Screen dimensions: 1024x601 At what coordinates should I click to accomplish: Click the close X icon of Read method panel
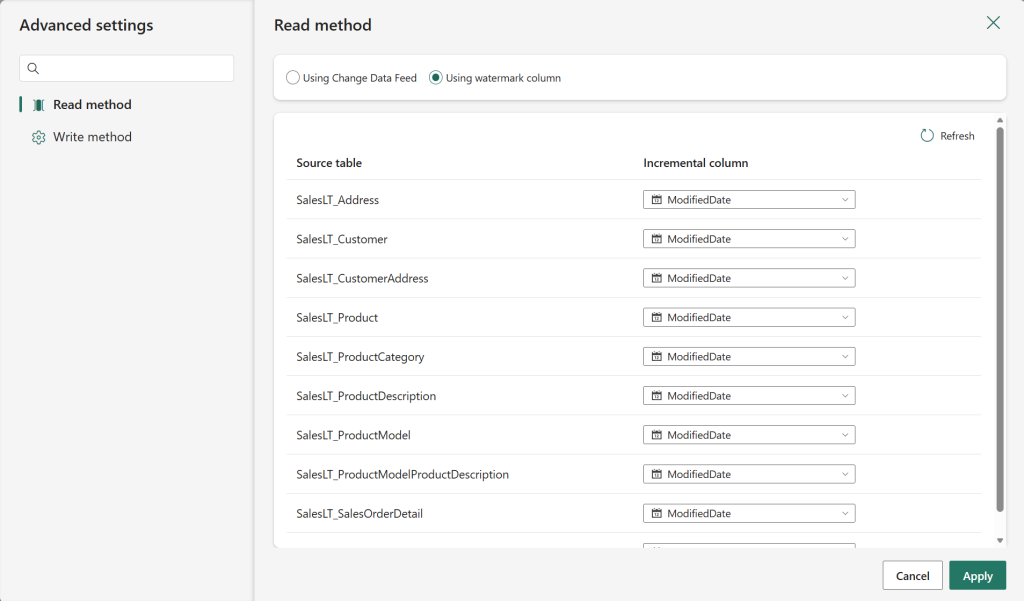point(993,22)
